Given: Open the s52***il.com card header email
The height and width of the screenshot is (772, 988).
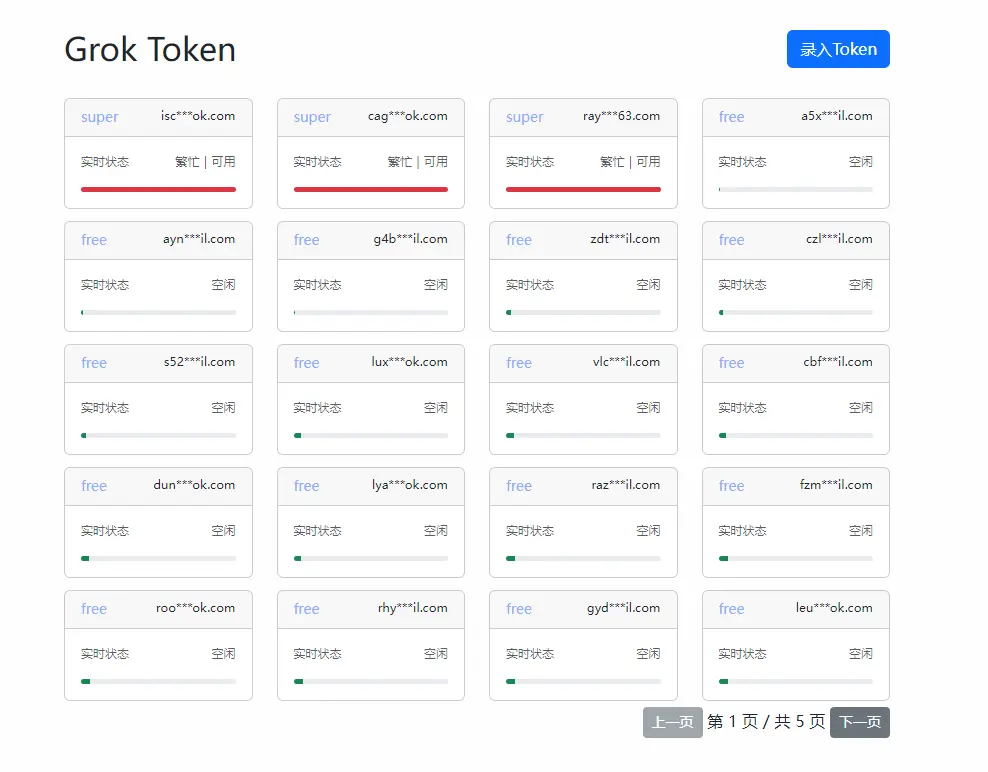Looking at the screenshot, I should click(x=199, y=362).
